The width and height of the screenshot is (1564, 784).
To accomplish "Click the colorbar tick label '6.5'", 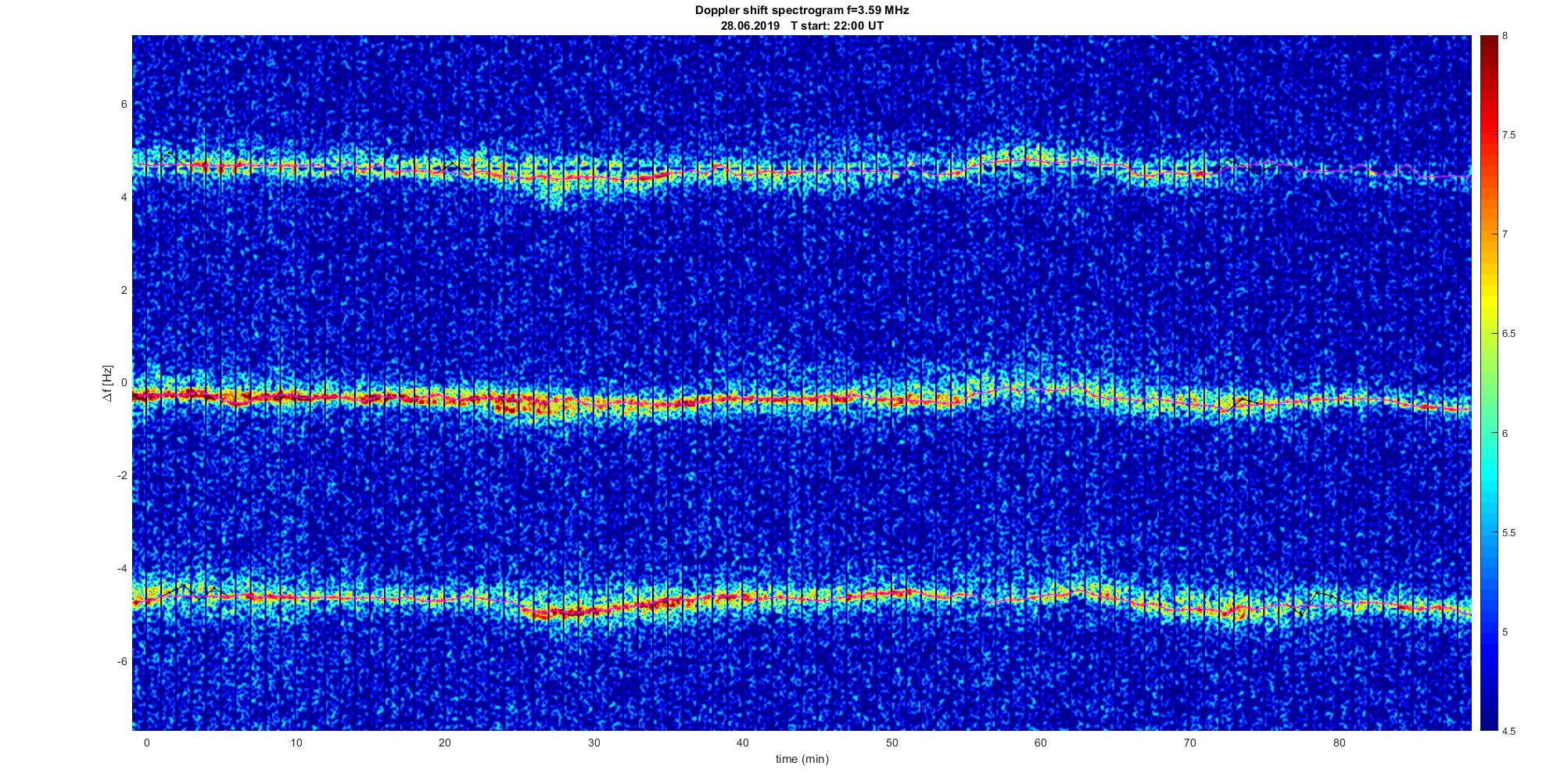I will pyautogui.click(x=1508, y=334).
